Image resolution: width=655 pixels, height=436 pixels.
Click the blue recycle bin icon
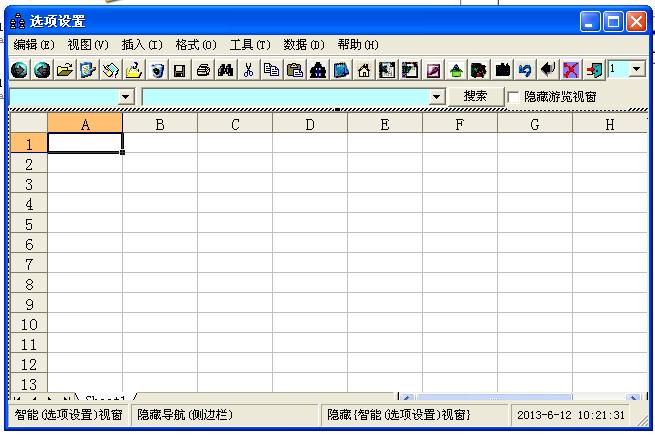[157, 70]
